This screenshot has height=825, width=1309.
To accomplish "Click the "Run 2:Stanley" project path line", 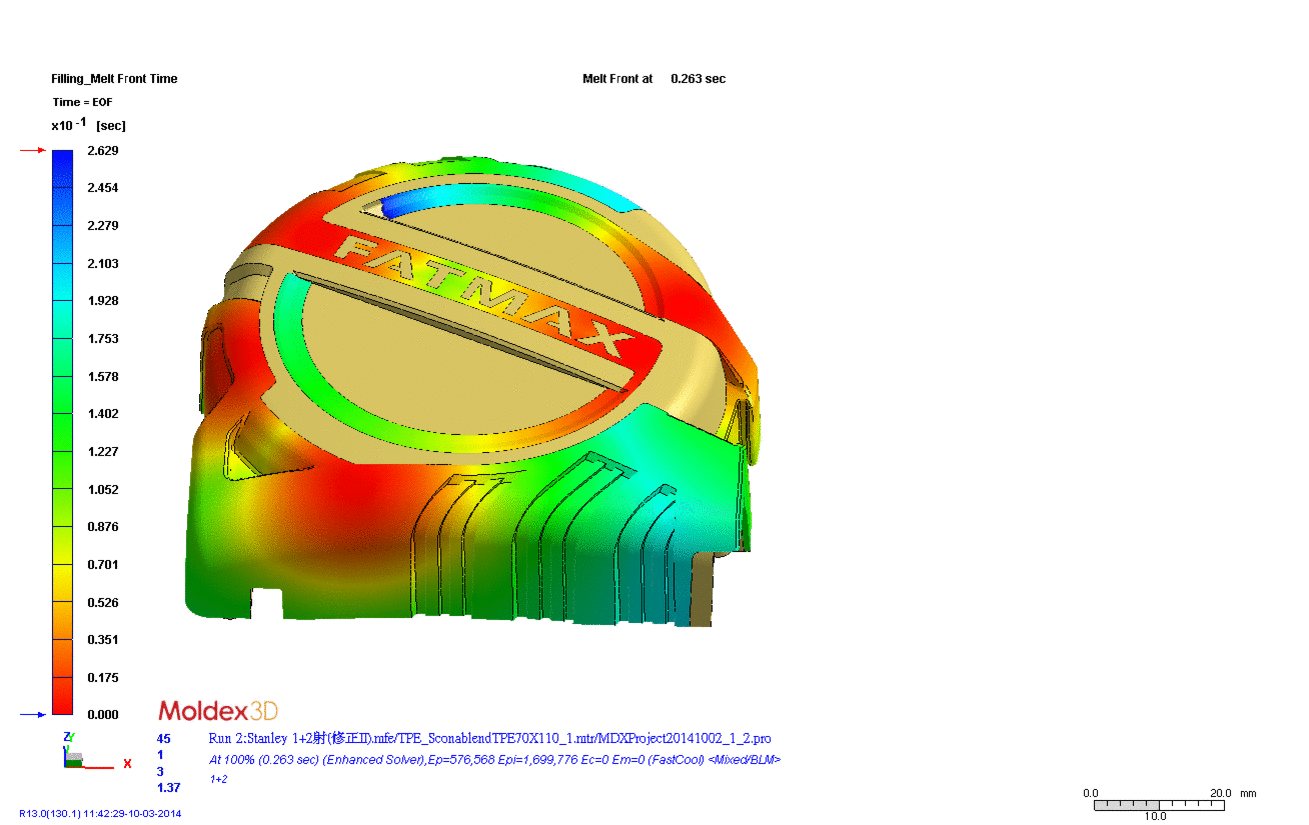I will (489, 739).
